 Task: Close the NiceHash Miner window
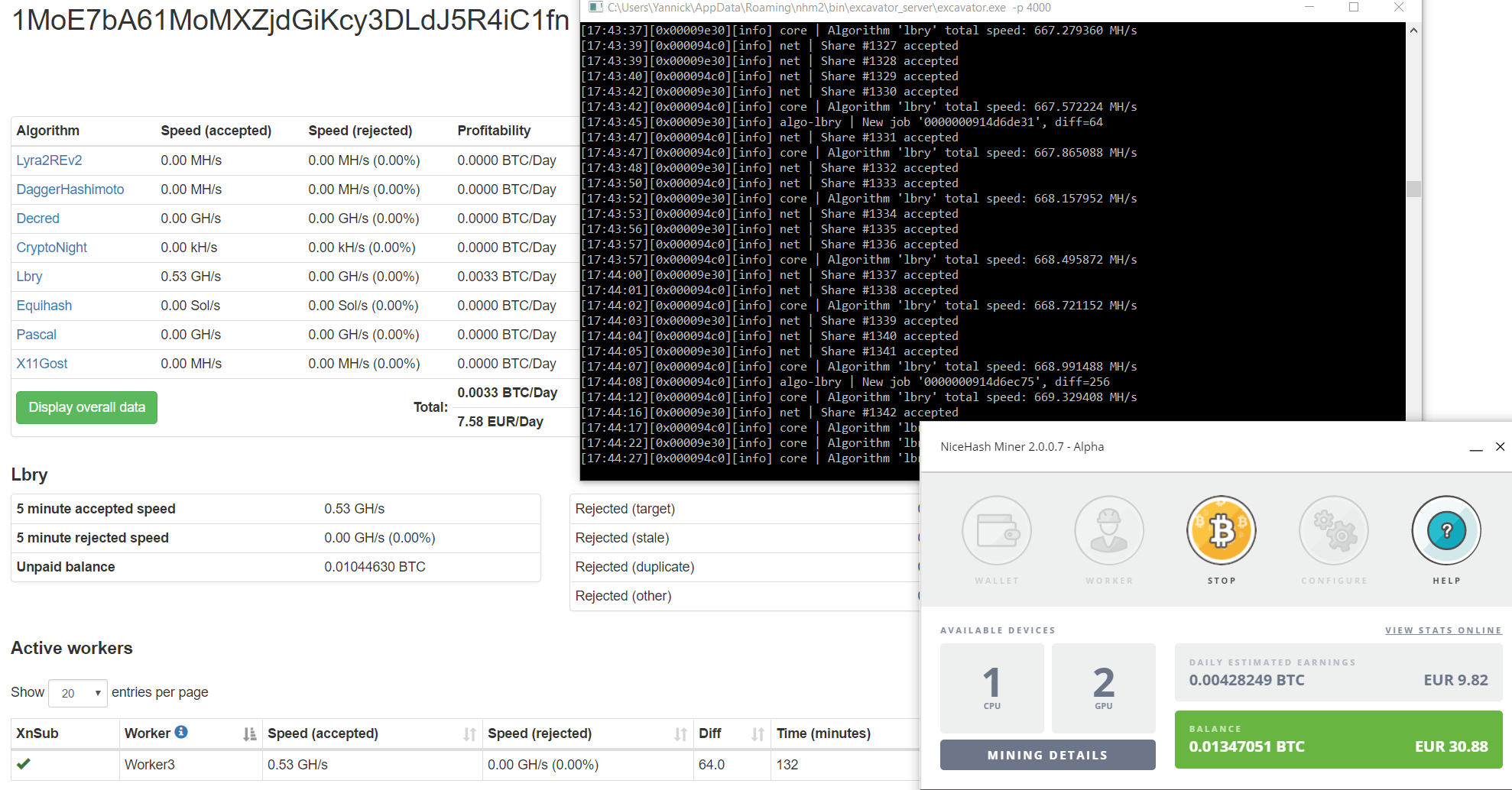click(1500, 447)
